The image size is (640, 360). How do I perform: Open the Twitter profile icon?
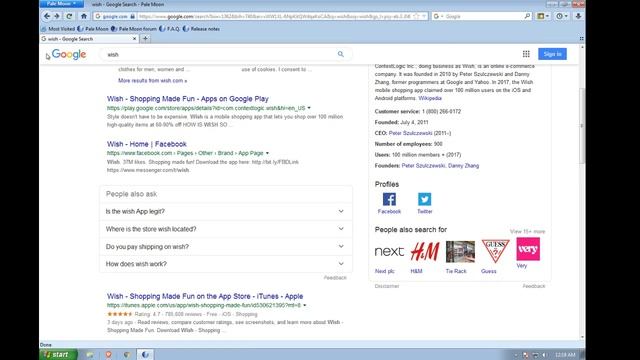424,199
